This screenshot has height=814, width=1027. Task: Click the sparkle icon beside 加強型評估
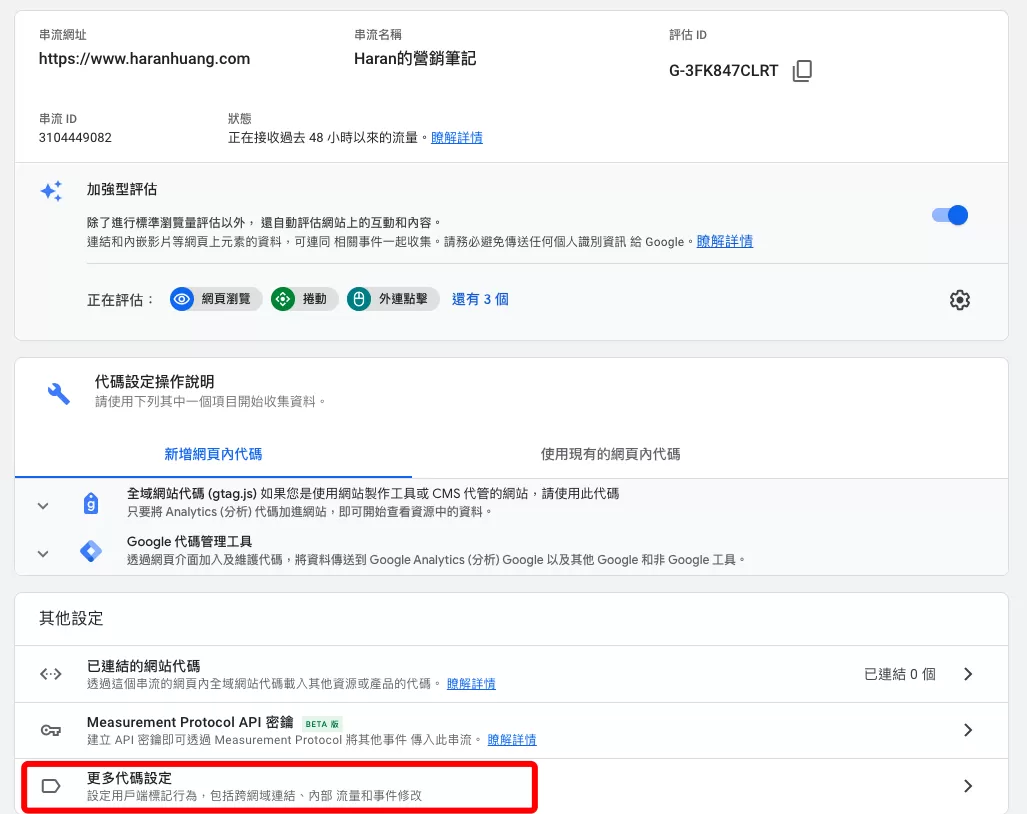51,191
